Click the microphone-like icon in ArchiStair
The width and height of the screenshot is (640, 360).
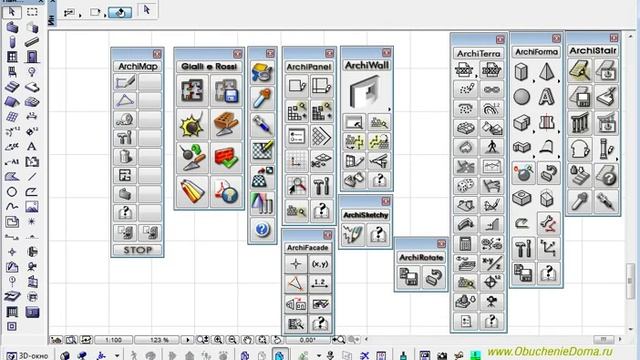tap(580, 201)
